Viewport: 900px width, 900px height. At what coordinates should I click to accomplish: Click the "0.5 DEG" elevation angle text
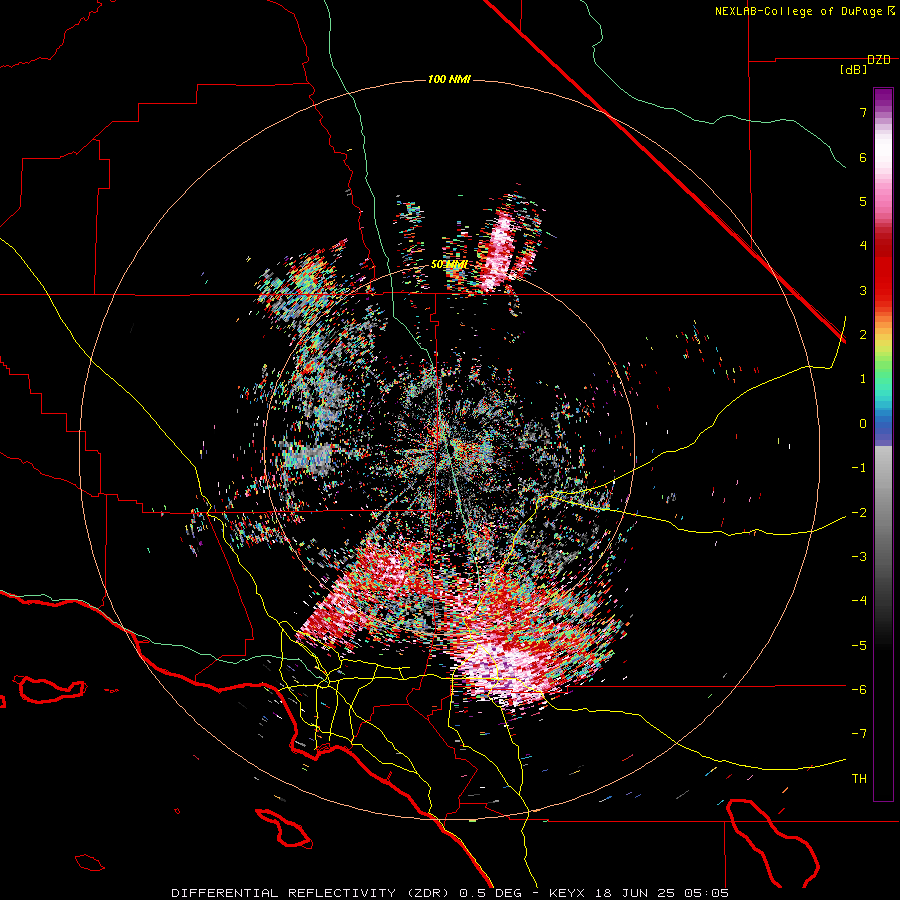coord(490,893)
